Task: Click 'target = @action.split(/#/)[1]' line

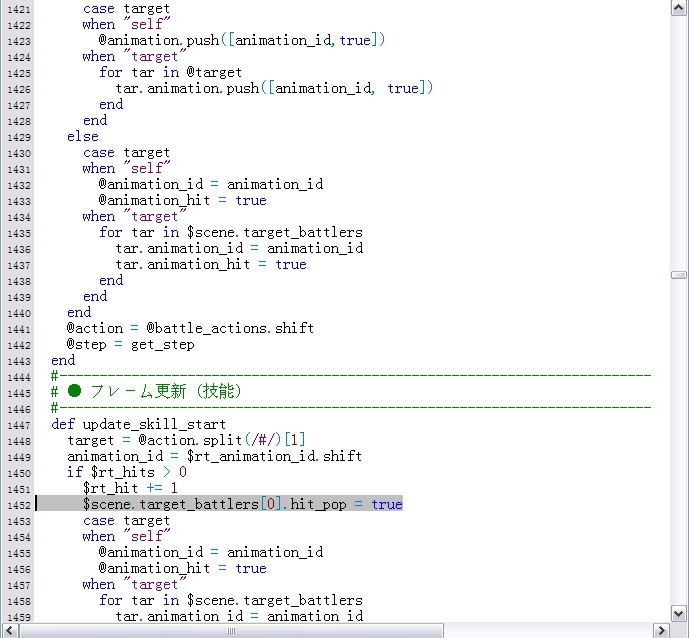Action: click(186, 440)
